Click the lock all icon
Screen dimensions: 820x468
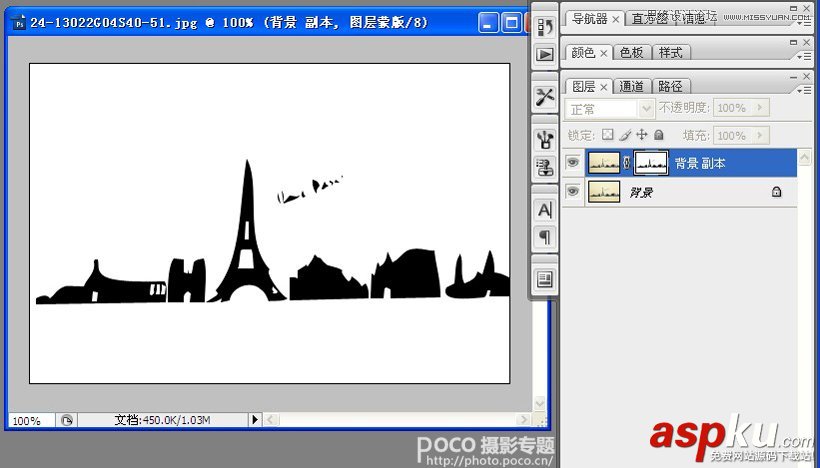tap(658, 135)
